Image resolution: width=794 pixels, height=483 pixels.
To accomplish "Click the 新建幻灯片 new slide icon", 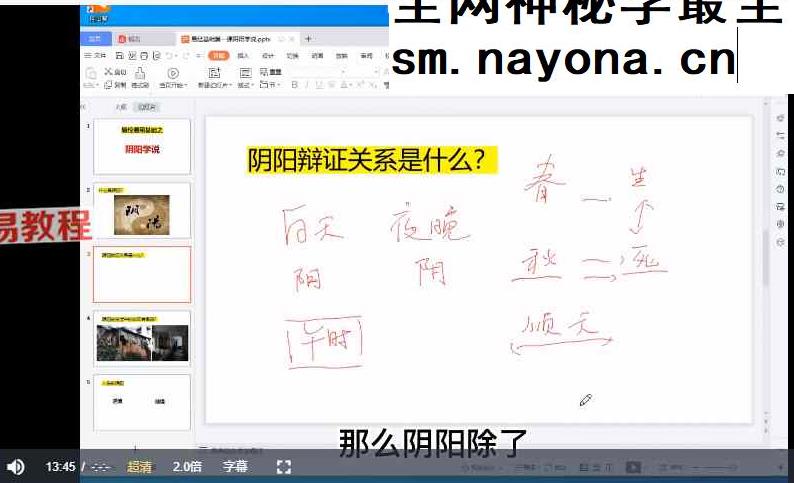I will [x=214, y=73].
